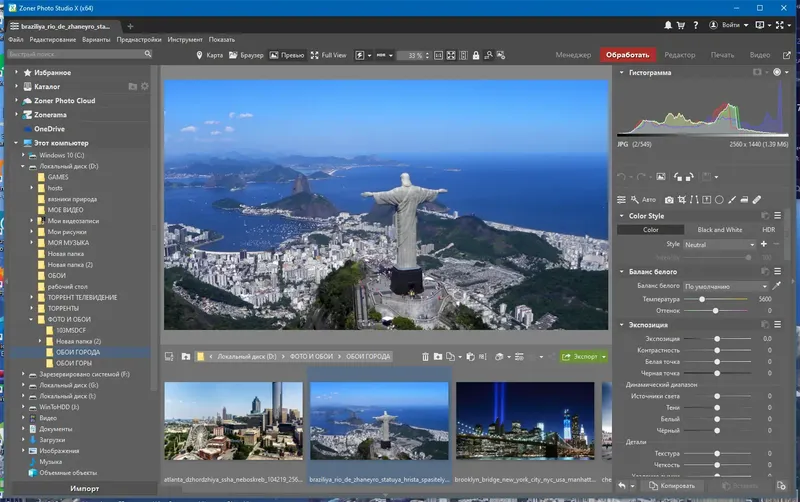Click the Quick Edits camera icon
The image size is (800, 502).
click(x=669, y=199)
